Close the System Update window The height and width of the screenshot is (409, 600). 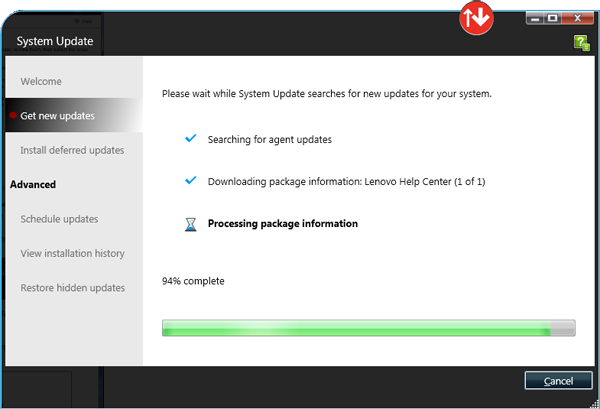578,18
